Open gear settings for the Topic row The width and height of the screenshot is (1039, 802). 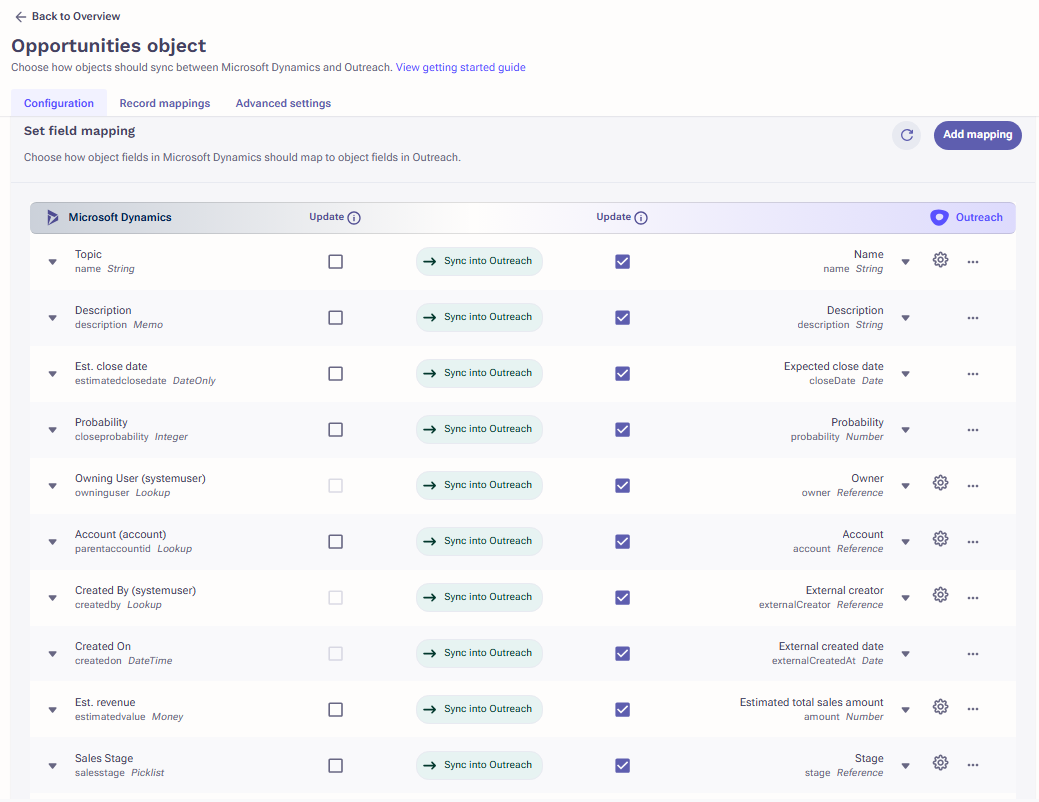[x=940, y=260]
